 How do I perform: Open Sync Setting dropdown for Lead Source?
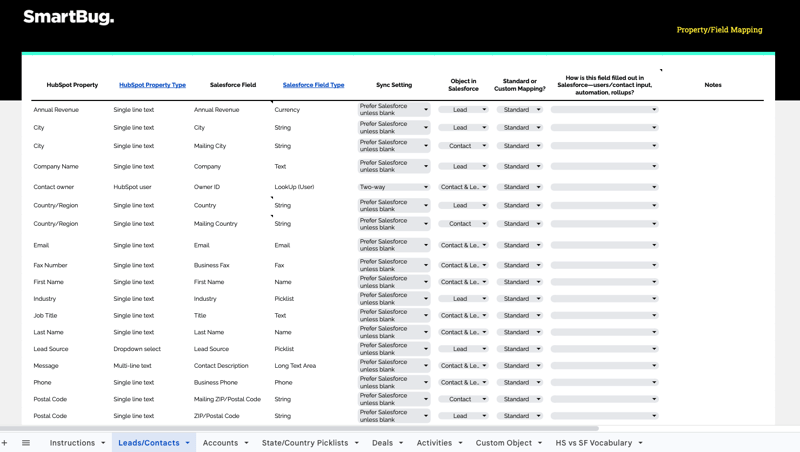pos(394,349)
